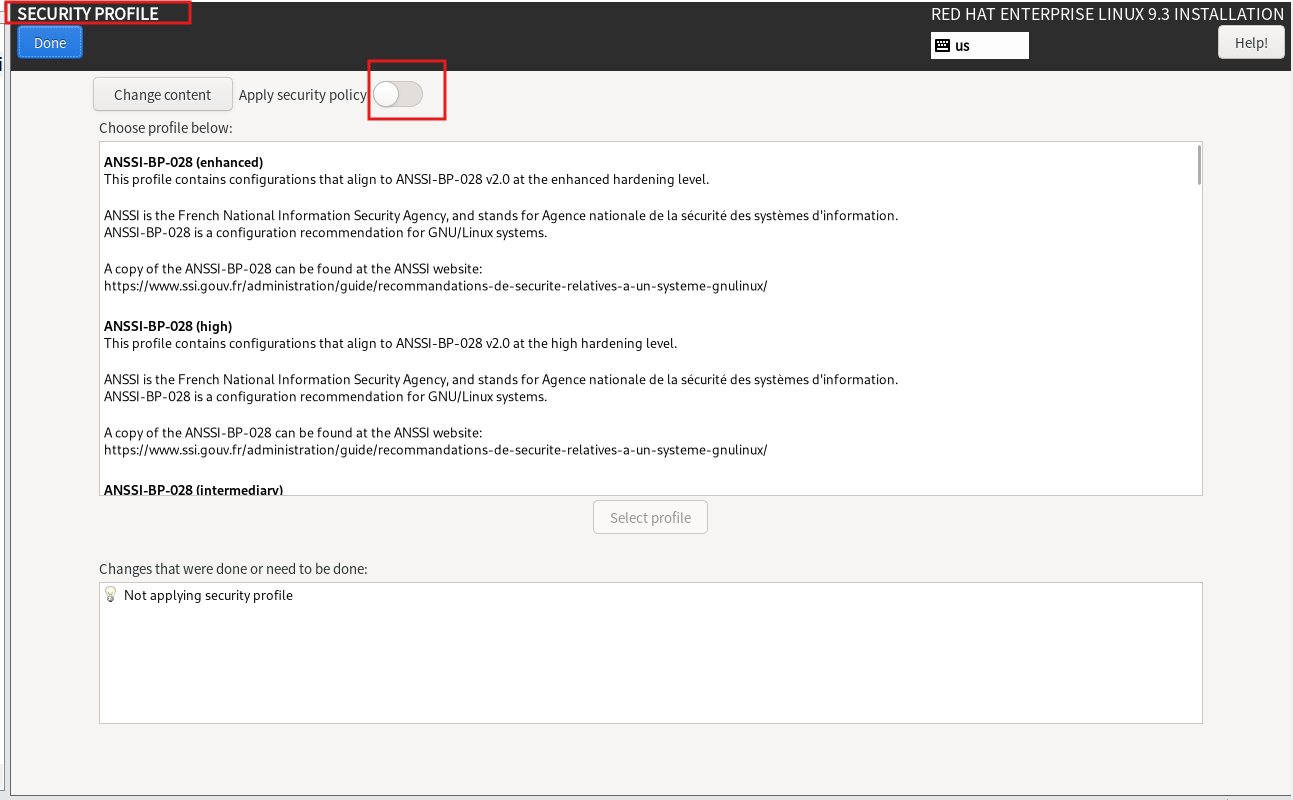
Task: Click the ssi.gouv.fr URL under the high profile
Action: (436, 450)
